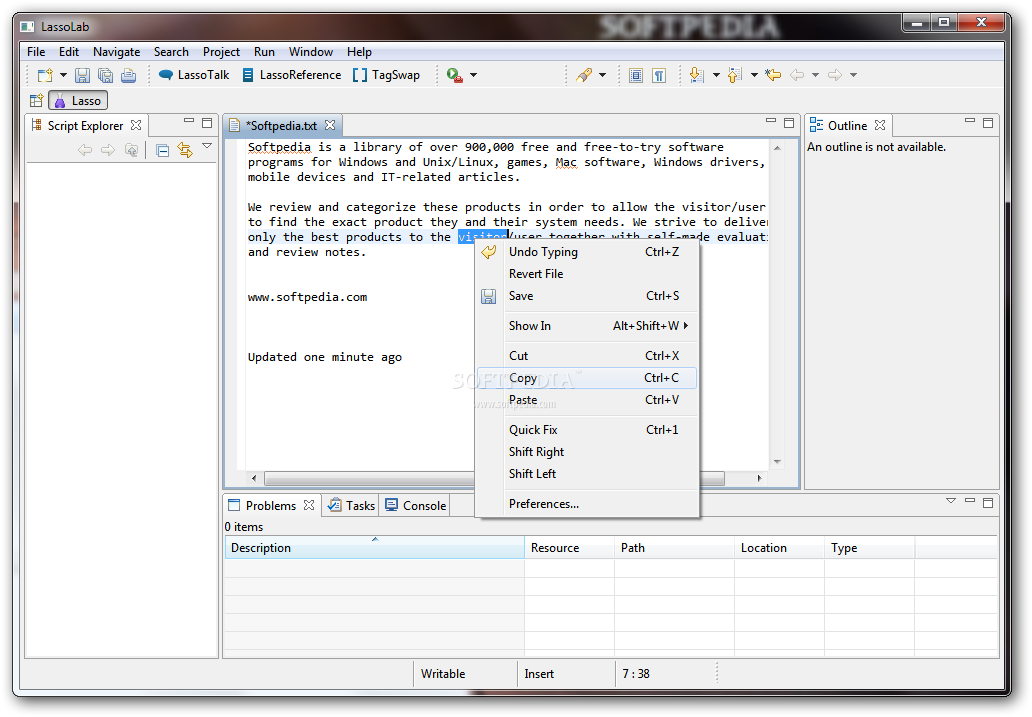Toggle show whitespace characters icon

tap(659, 75)
